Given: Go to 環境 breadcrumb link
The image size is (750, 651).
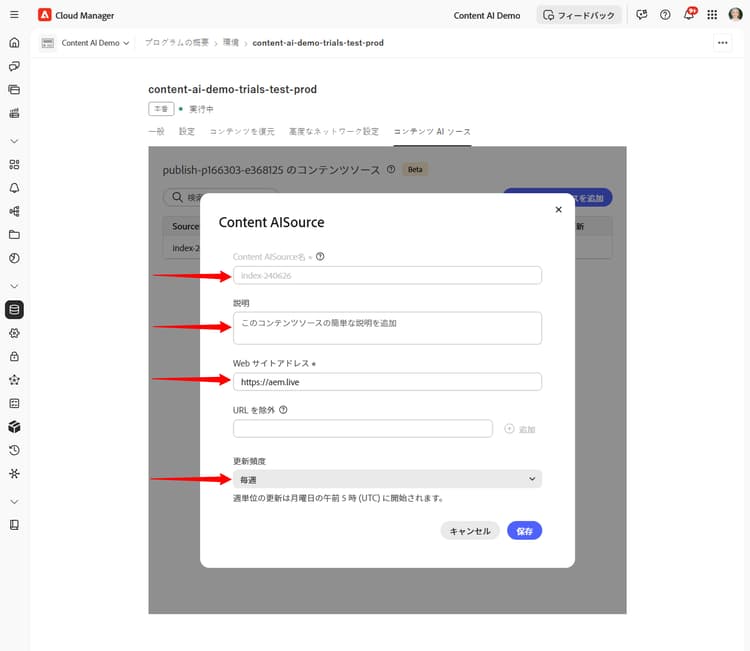Looking at the screenshot, I should (x=231, y=43).
